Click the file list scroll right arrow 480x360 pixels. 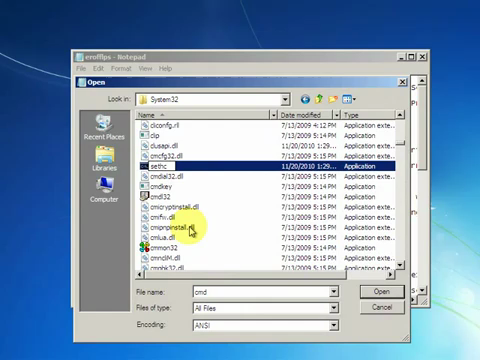pyautogui.click(x=390, y=275)
